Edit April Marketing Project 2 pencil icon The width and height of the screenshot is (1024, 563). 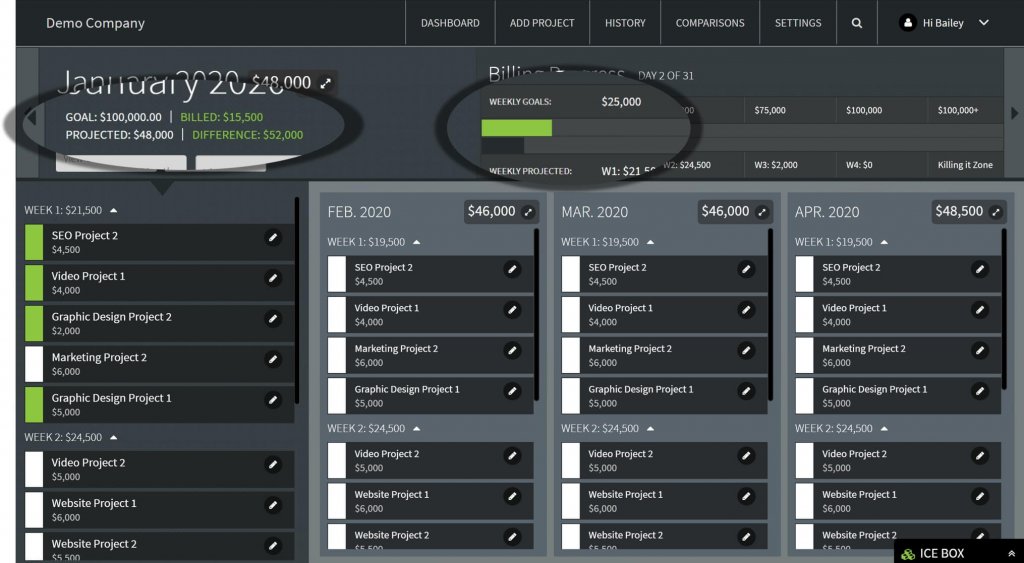coord(980,350)
